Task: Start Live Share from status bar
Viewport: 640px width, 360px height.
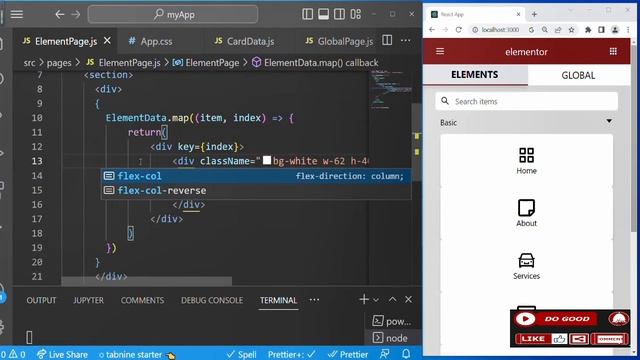Action: [x=62, y=354]
